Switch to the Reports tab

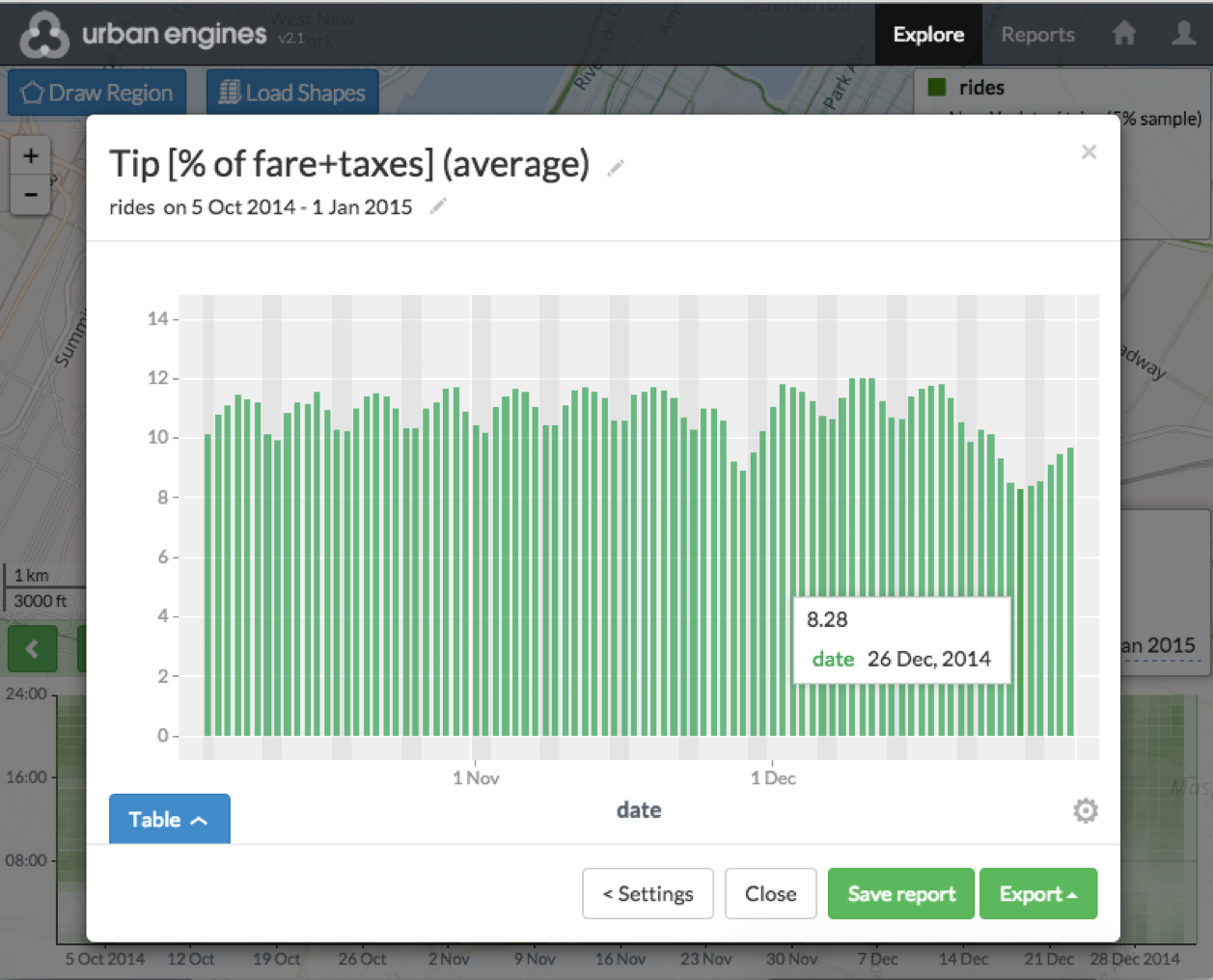point(1037,34)
